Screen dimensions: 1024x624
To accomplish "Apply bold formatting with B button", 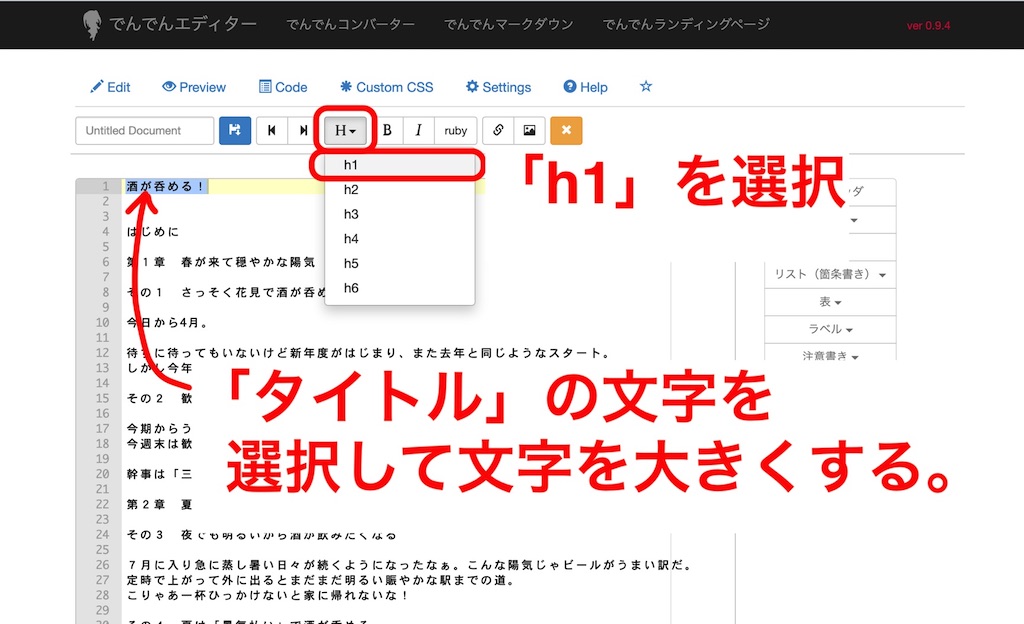I will tap(387, 131).
